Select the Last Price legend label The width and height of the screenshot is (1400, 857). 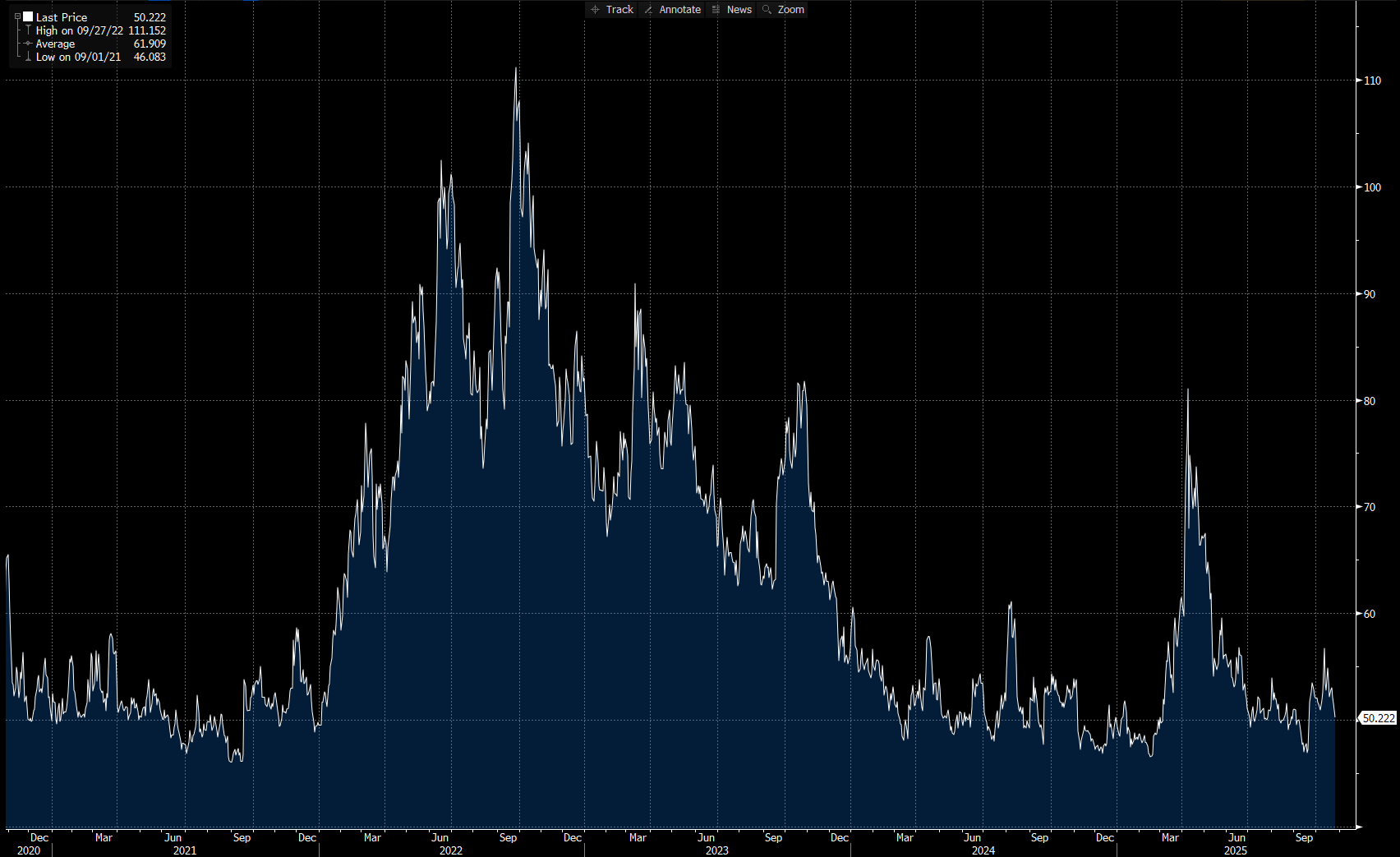coord(62,17)
